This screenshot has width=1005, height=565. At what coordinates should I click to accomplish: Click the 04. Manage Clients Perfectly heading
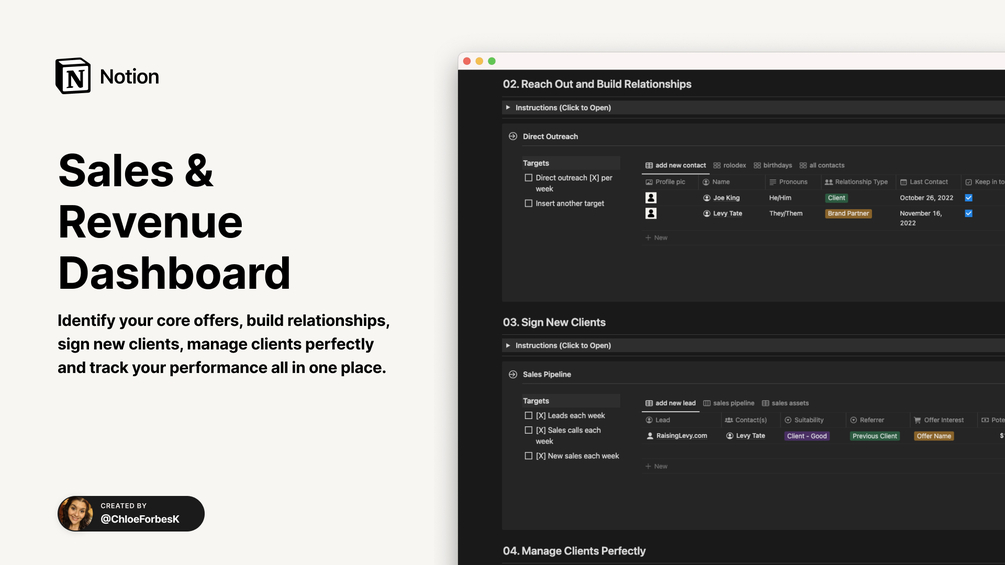(x=574, y=551)
